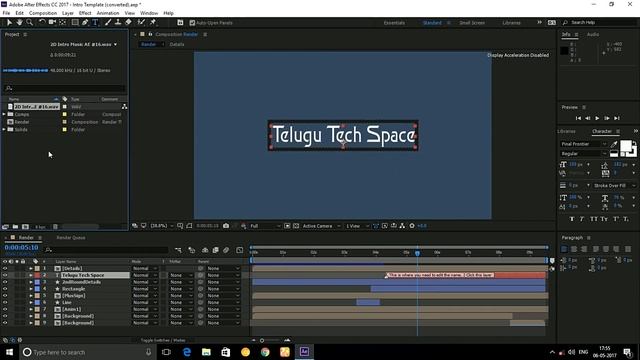Click the Character panel eyedropper
This screenshot has width=640, height=360.
[x=614, y=144]
